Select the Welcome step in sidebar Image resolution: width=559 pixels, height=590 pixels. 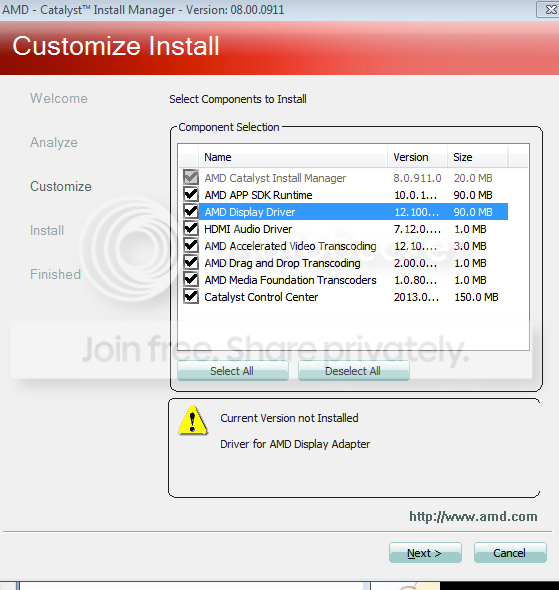(59, 98)
